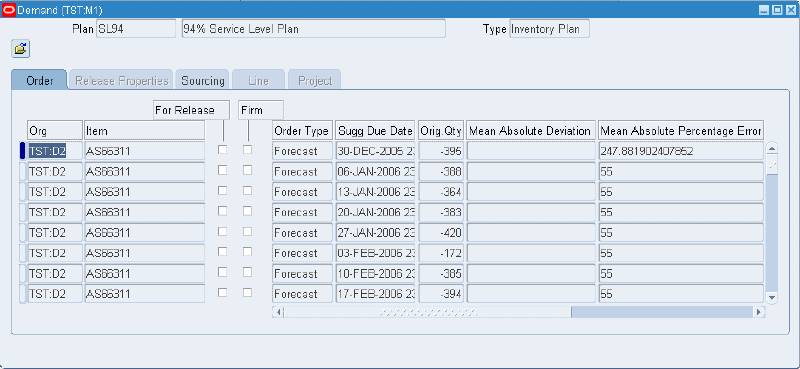This screenshot has height=369, width=800.
Task: Click the open folder icon below Plan
Action: pyautogui.click(x=20, y=49)
